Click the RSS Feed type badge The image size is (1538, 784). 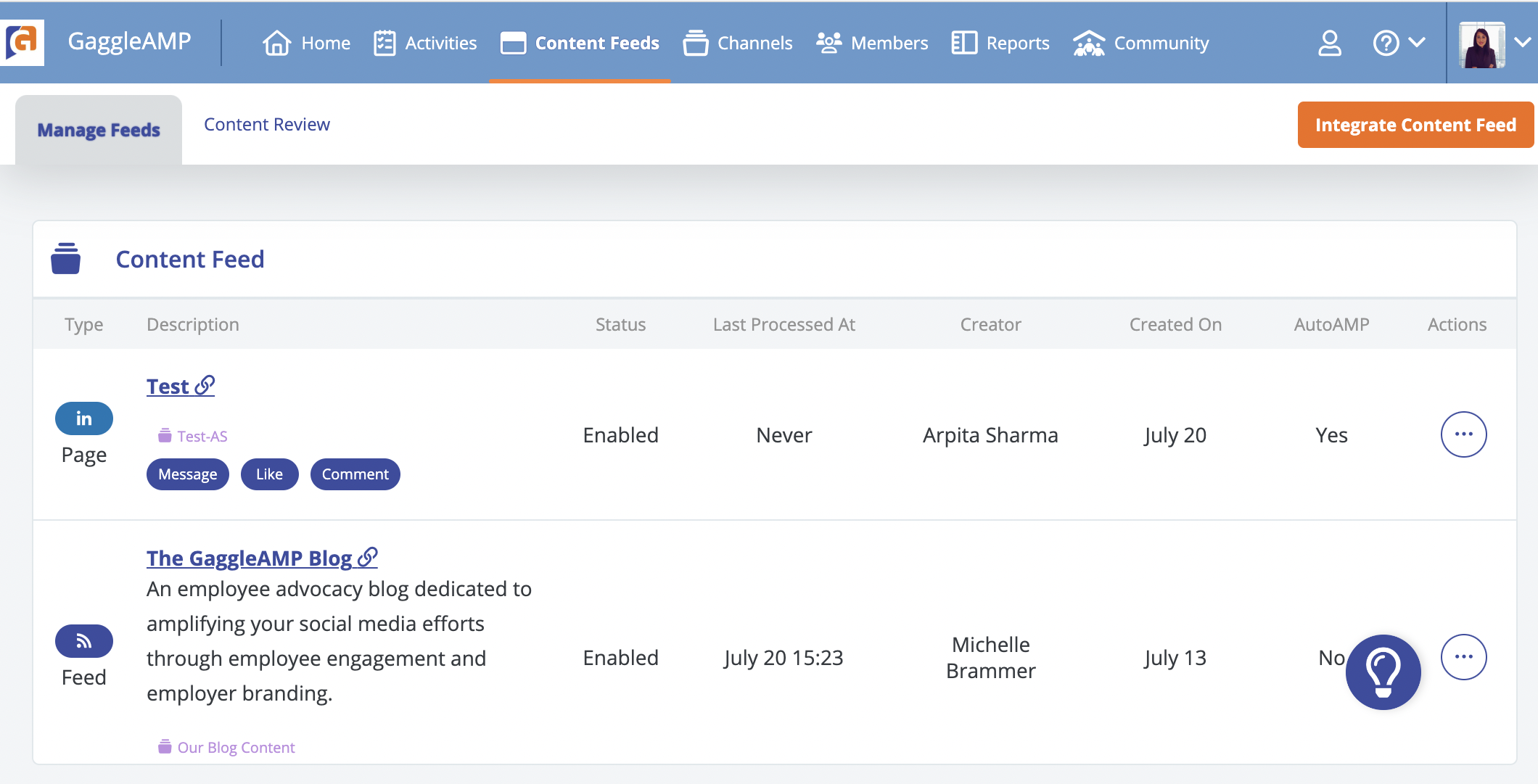pos(84,641)
